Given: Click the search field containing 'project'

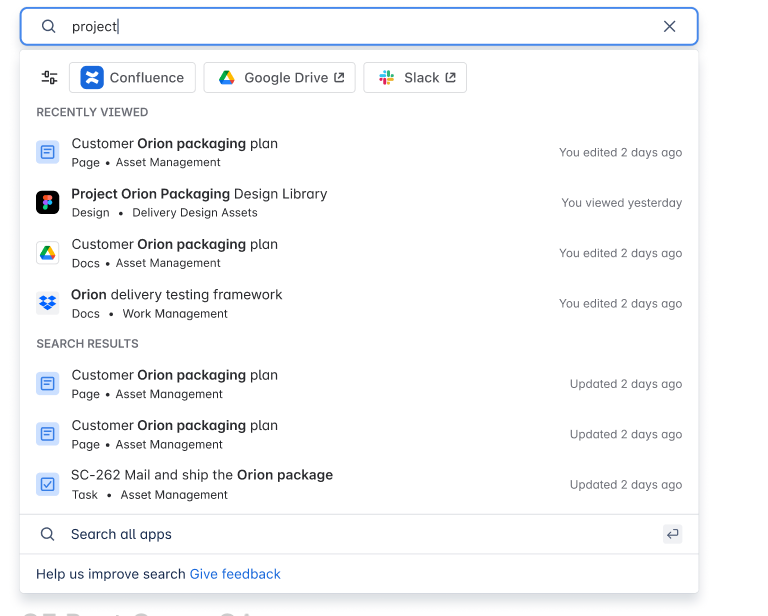Looking at the screenshot, I should click(x=359, y=26).
